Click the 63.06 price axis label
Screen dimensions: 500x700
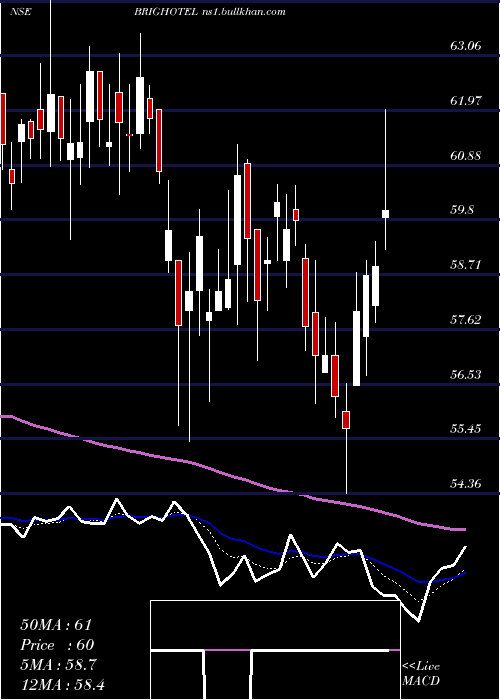pos(465,46)
